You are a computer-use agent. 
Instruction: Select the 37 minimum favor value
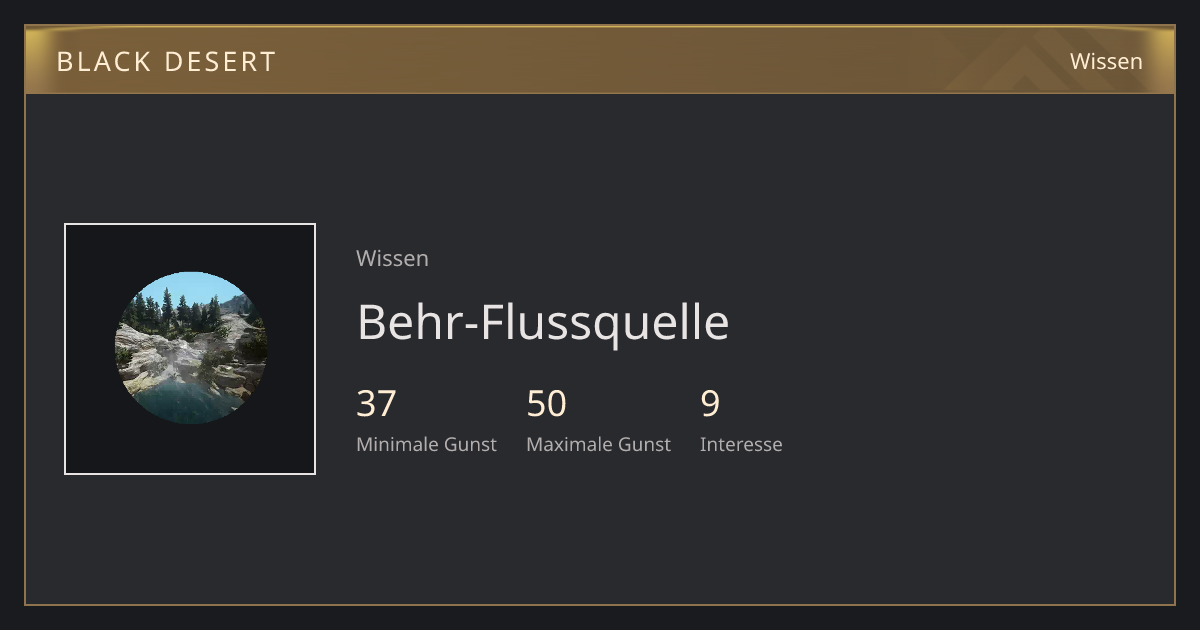[x=376, y=403]
